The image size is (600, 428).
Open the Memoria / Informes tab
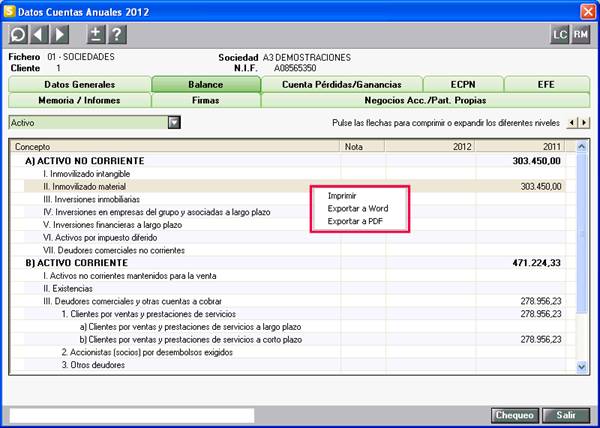(x=80, y=101)
